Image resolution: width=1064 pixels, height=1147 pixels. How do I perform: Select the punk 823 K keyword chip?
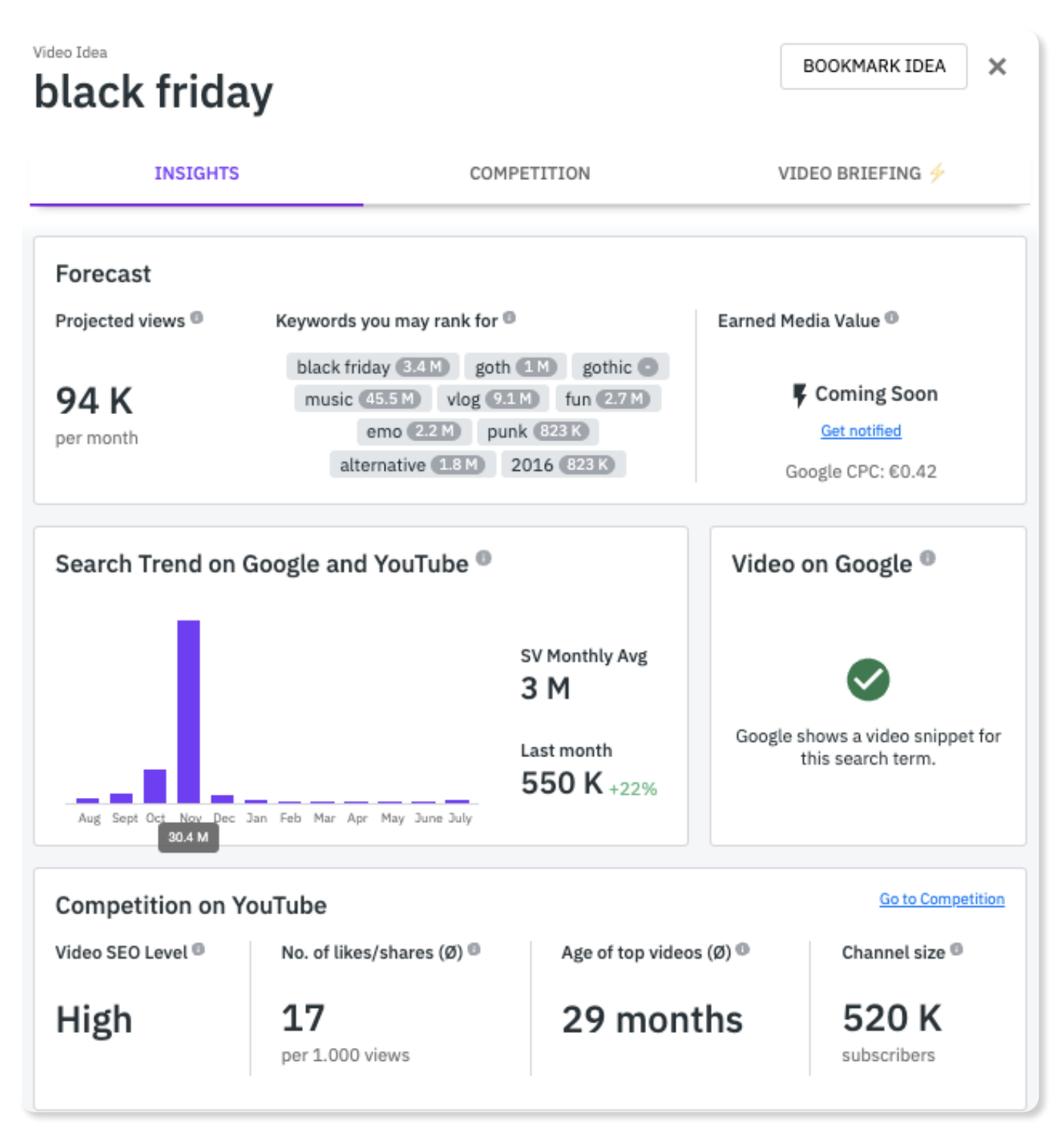tap(538, 431)
